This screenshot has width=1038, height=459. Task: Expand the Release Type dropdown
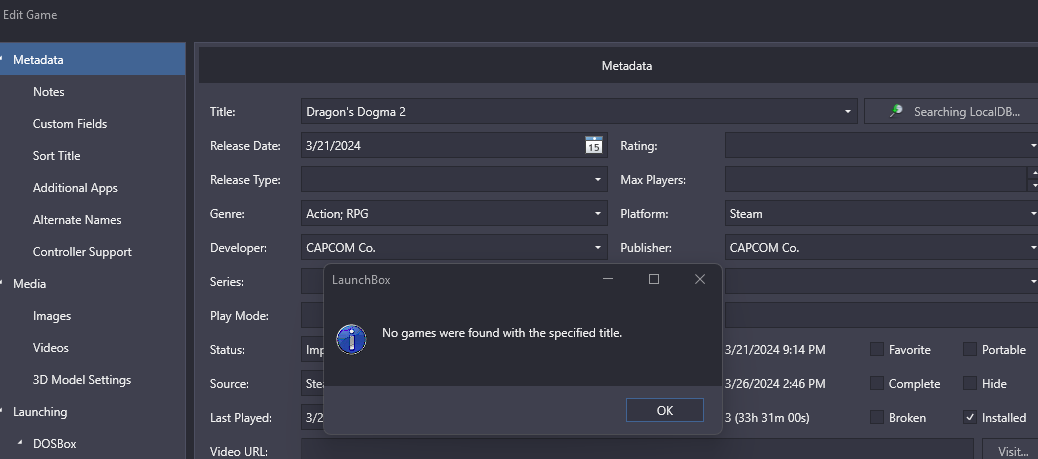pyautogui.click(x=597, y=179)
